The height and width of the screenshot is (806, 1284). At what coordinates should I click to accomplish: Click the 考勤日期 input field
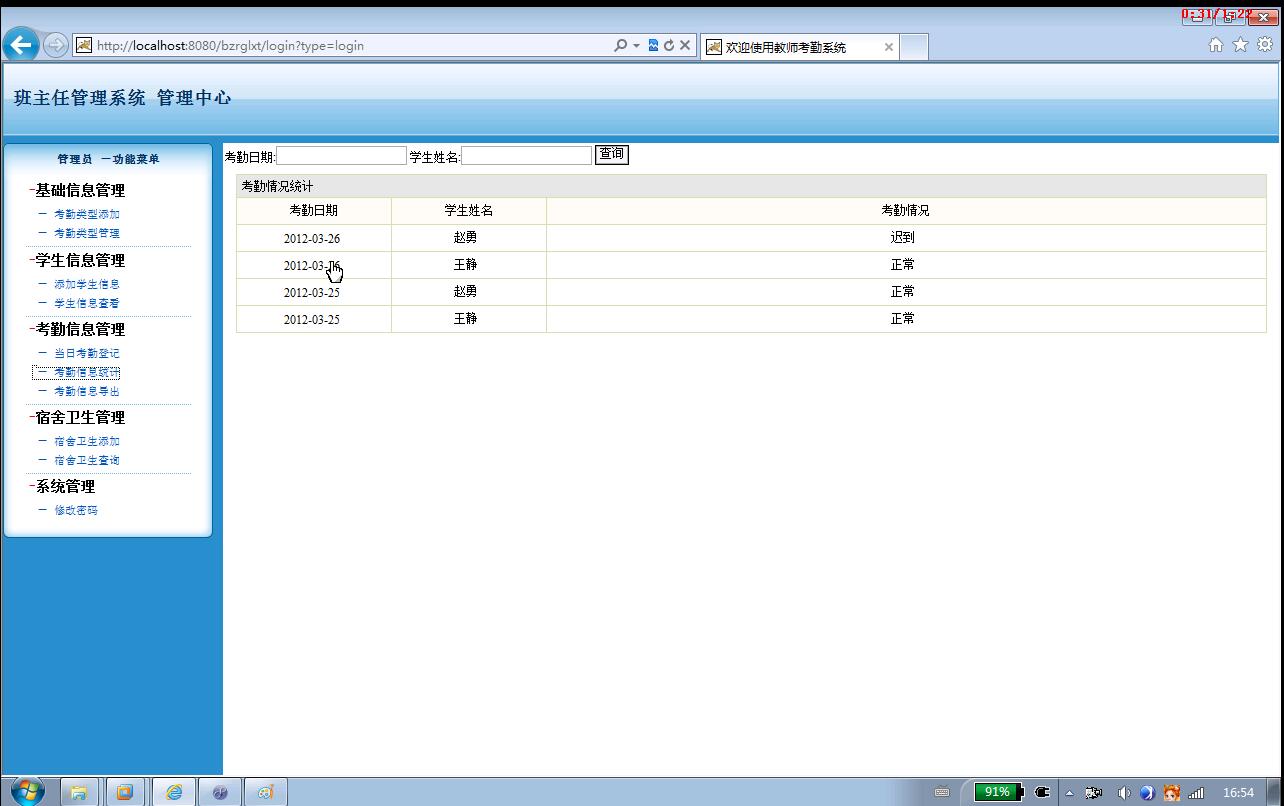click(341, 156)
